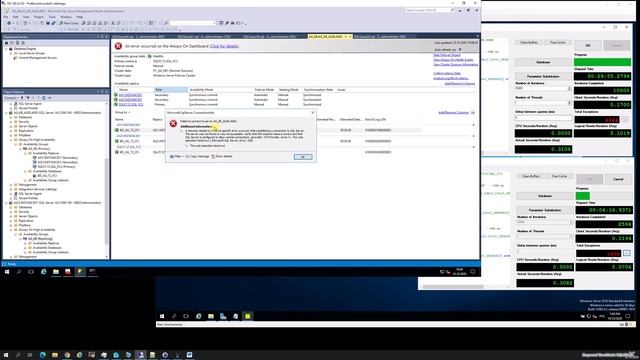Open View Cluster Quorum Information link

point(456,64)
